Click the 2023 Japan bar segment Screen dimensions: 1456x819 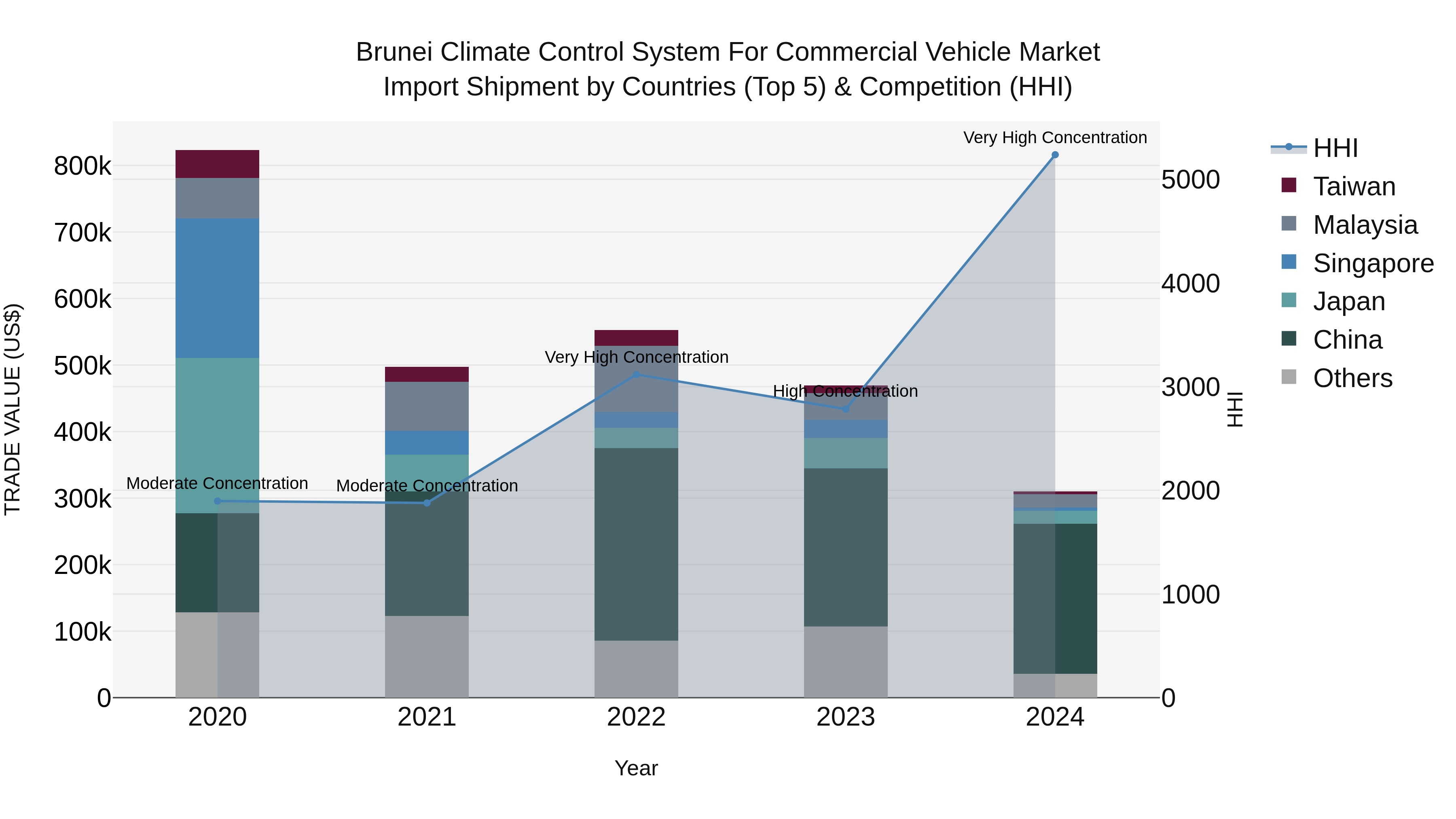click(x=846, y=453)
